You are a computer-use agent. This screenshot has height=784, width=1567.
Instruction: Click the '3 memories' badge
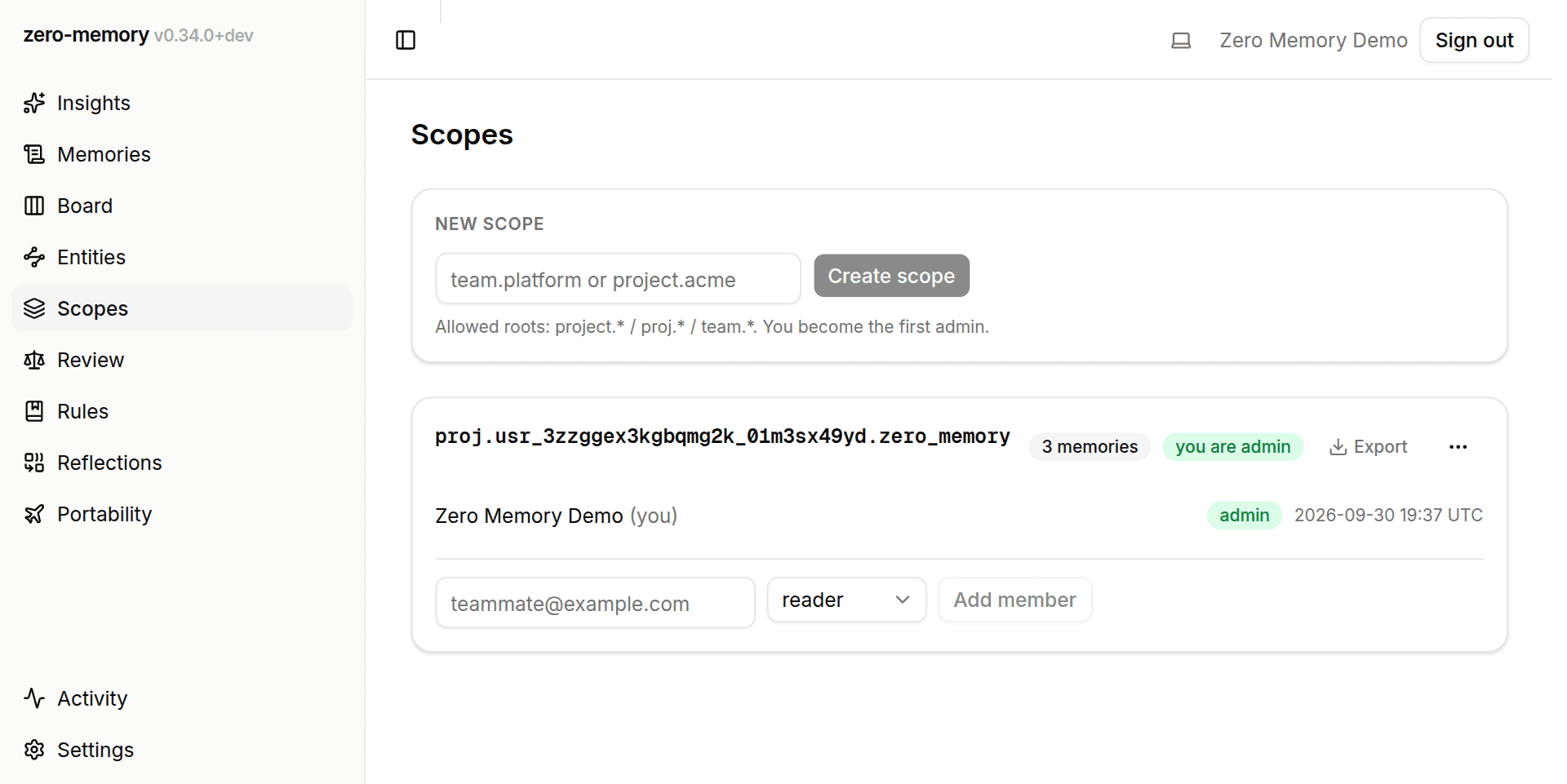pyautogui.click(x=1090, y=447)
